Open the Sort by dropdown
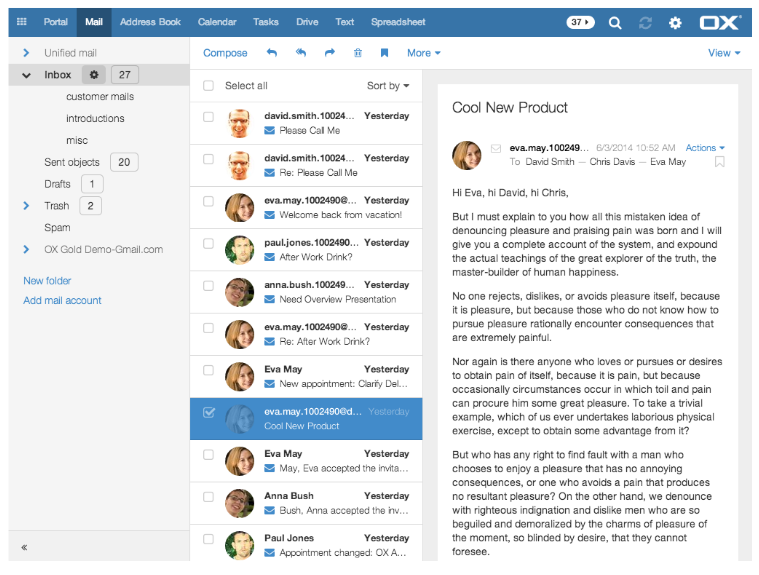 pyautogui.click(x=388, y=86)
